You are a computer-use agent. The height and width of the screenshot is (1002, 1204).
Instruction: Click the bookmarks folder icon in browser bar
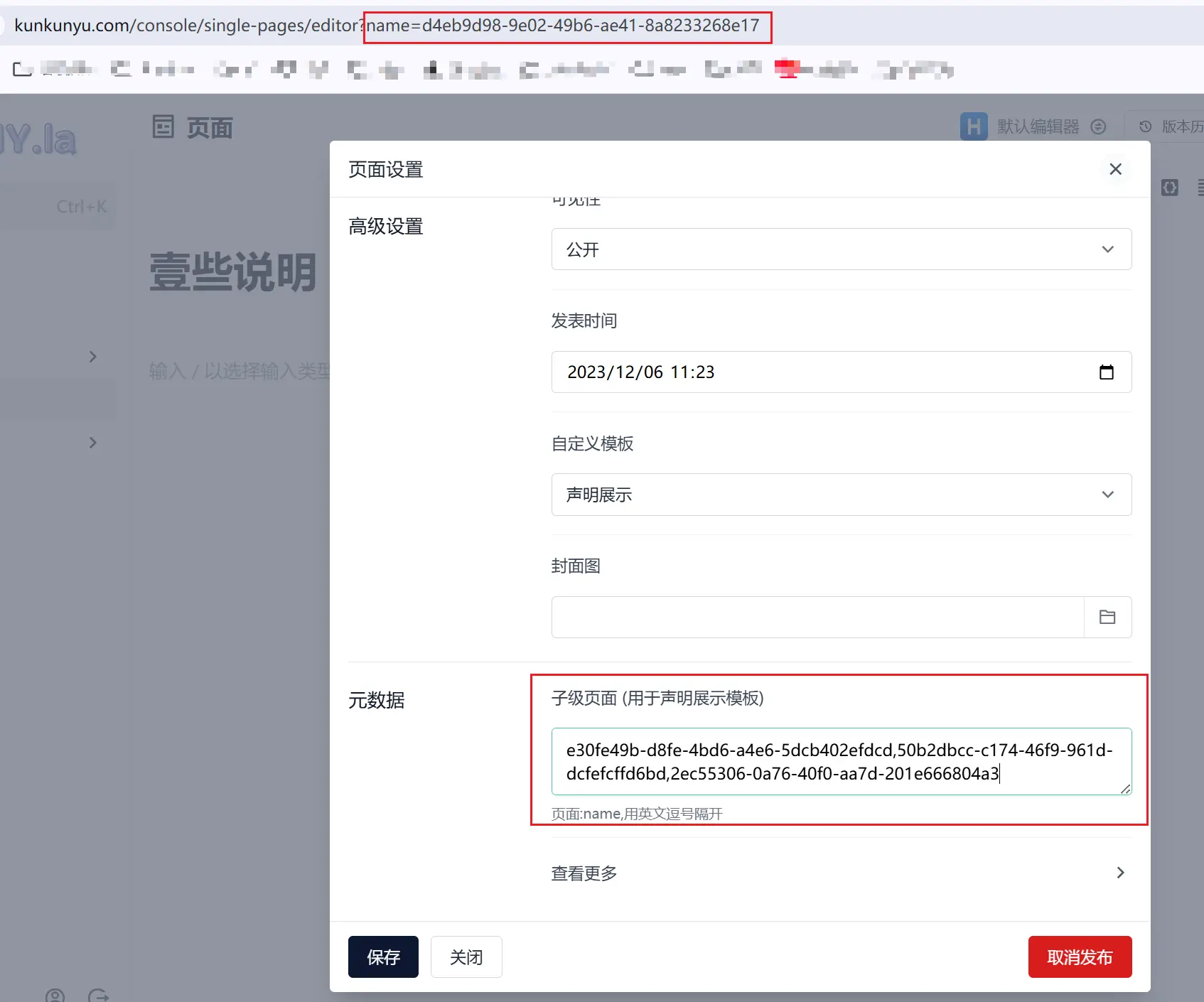[x=22, y=69]
